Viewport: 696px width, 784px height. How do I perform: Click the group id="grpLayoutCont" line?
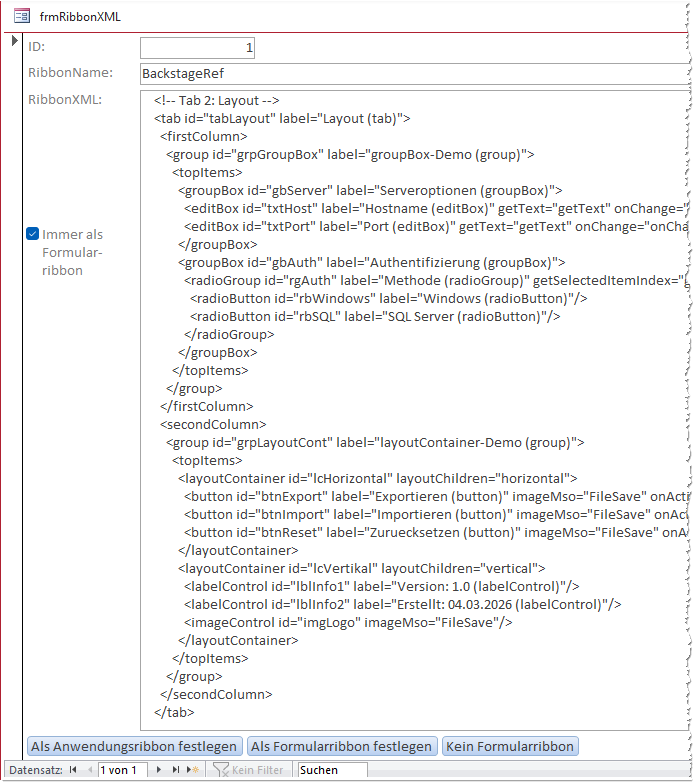tap(375, 442)
